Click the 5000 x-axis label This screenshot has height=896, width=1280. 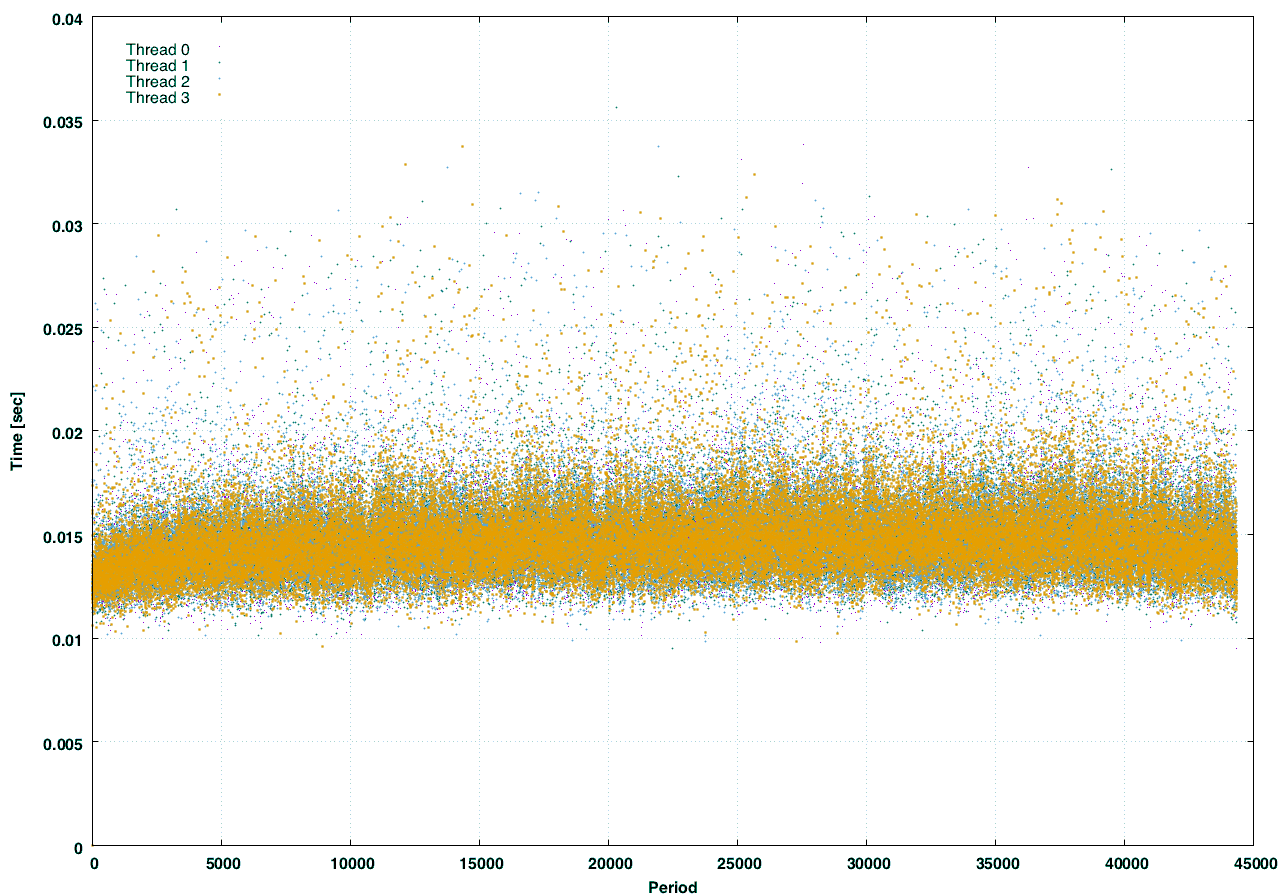pos(221,863)
